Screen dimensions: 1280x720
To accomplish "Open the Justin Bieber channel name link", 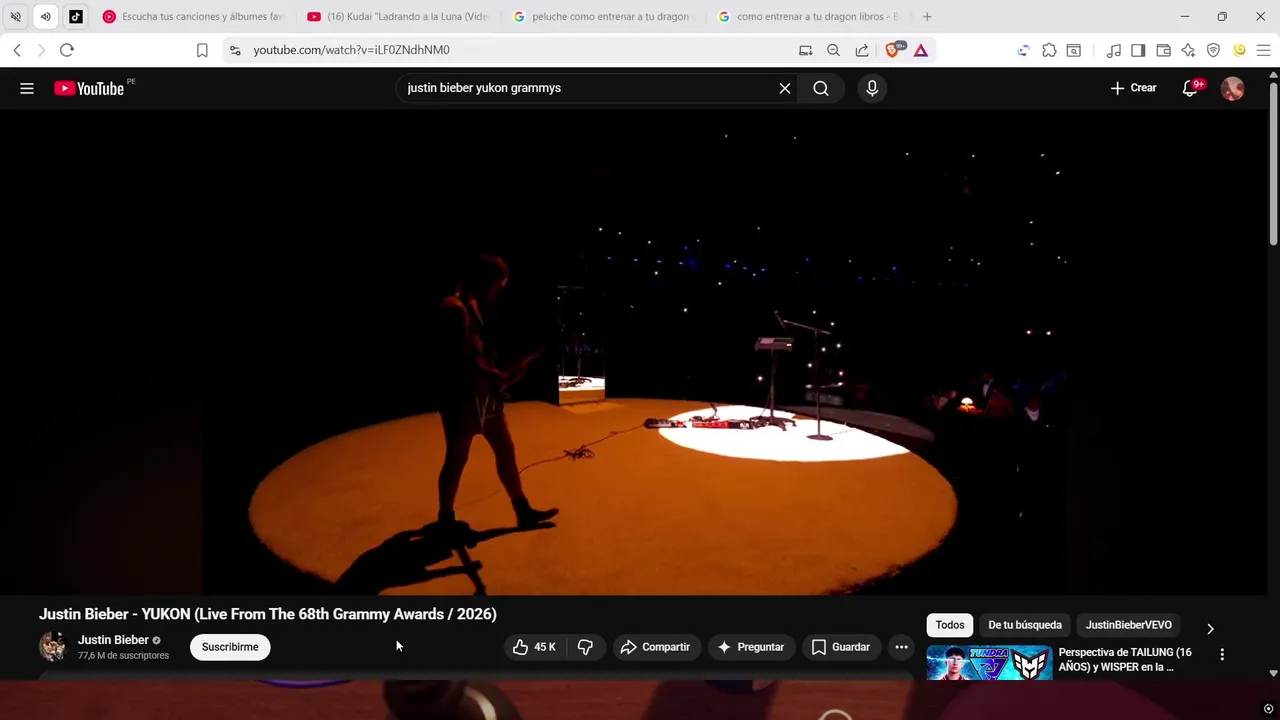I will [x=113, y=640].
